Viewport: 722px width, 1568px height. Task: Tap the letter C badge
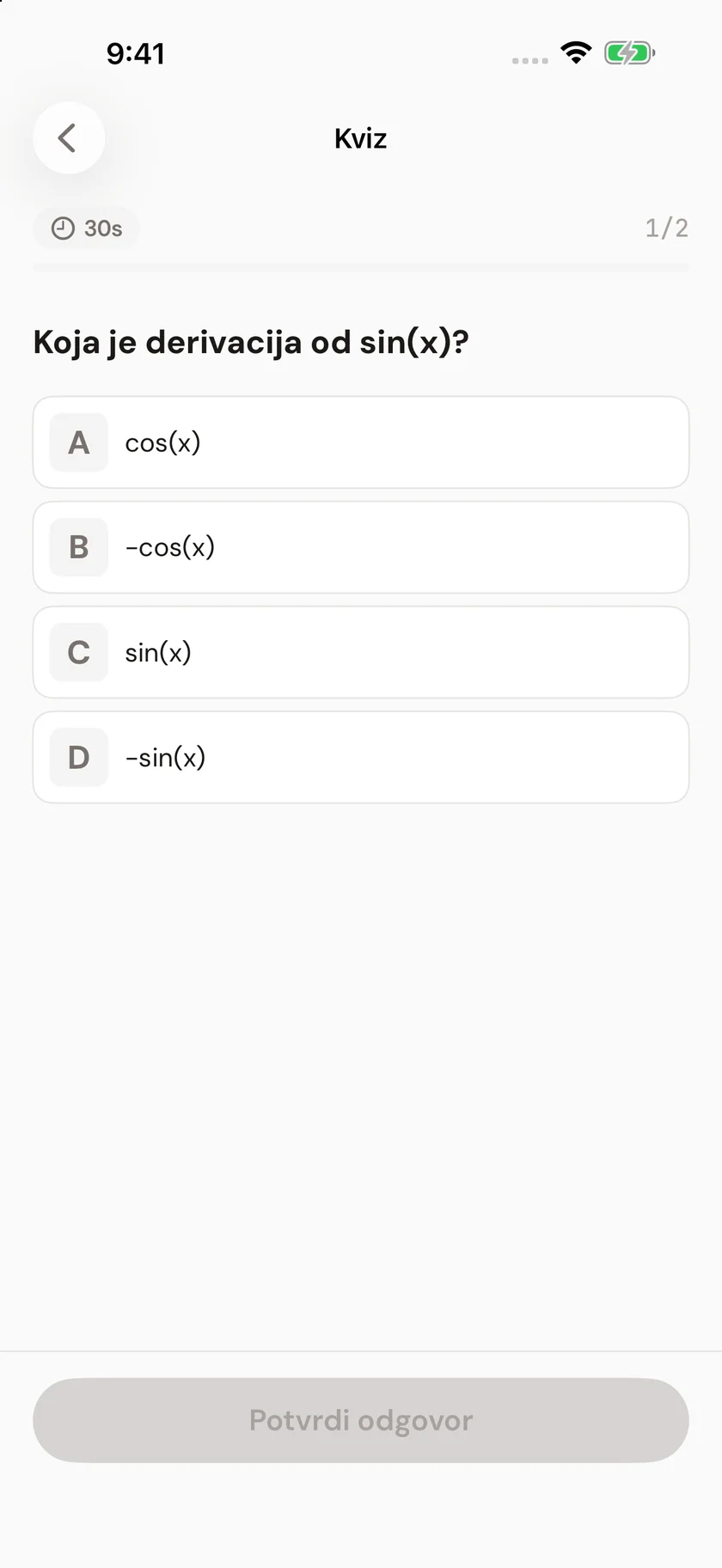click(79, 652)
